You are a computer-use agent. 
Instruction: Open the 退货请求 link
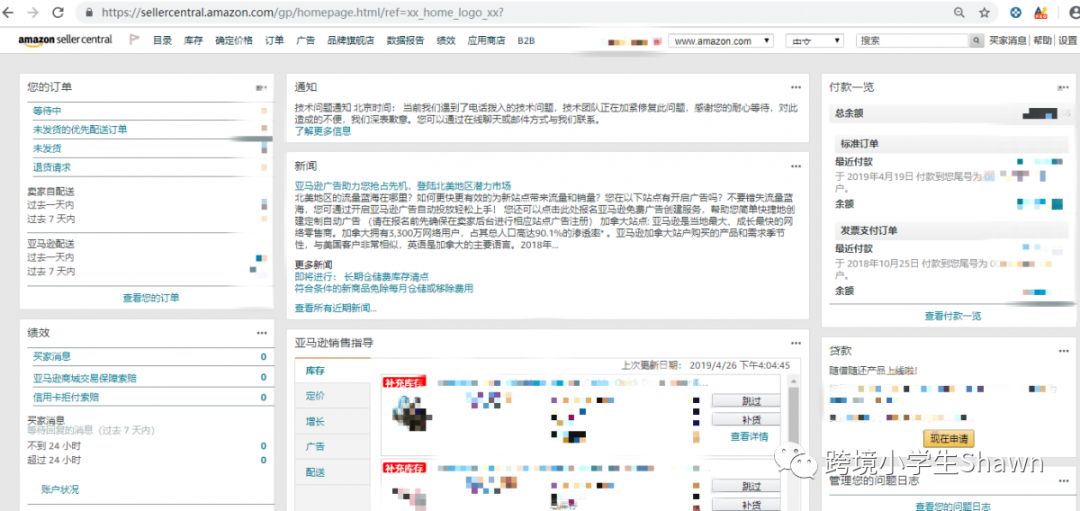click(52, 167)
